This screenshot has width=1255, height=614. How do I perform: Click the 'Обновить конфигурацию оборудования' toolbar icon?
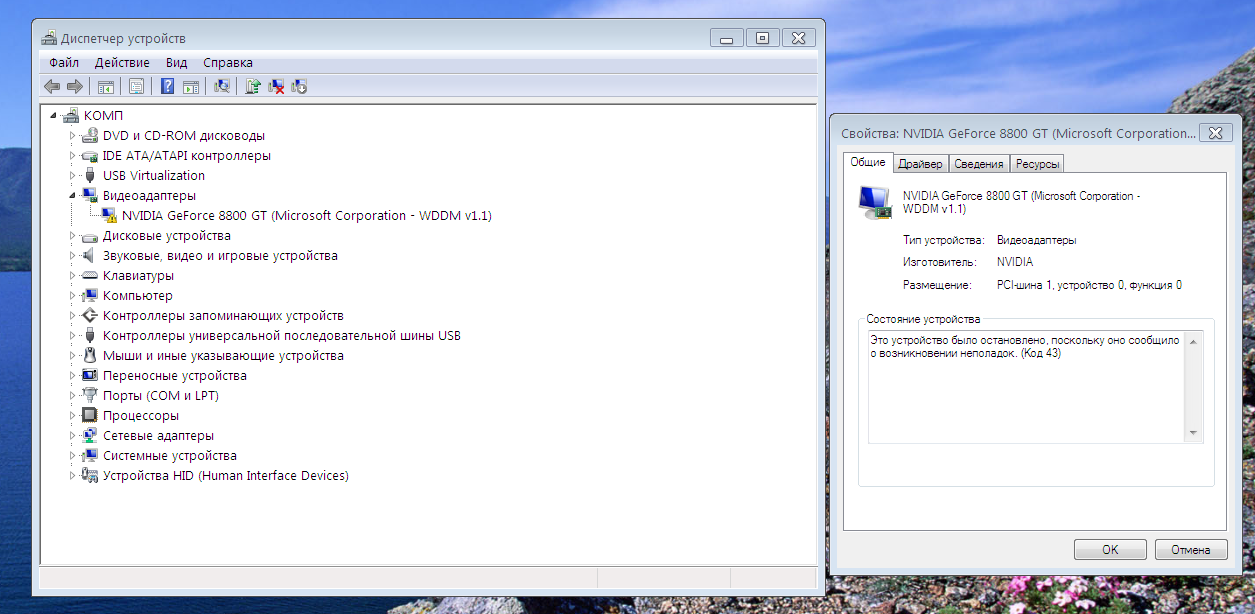[x=222, y=86]
